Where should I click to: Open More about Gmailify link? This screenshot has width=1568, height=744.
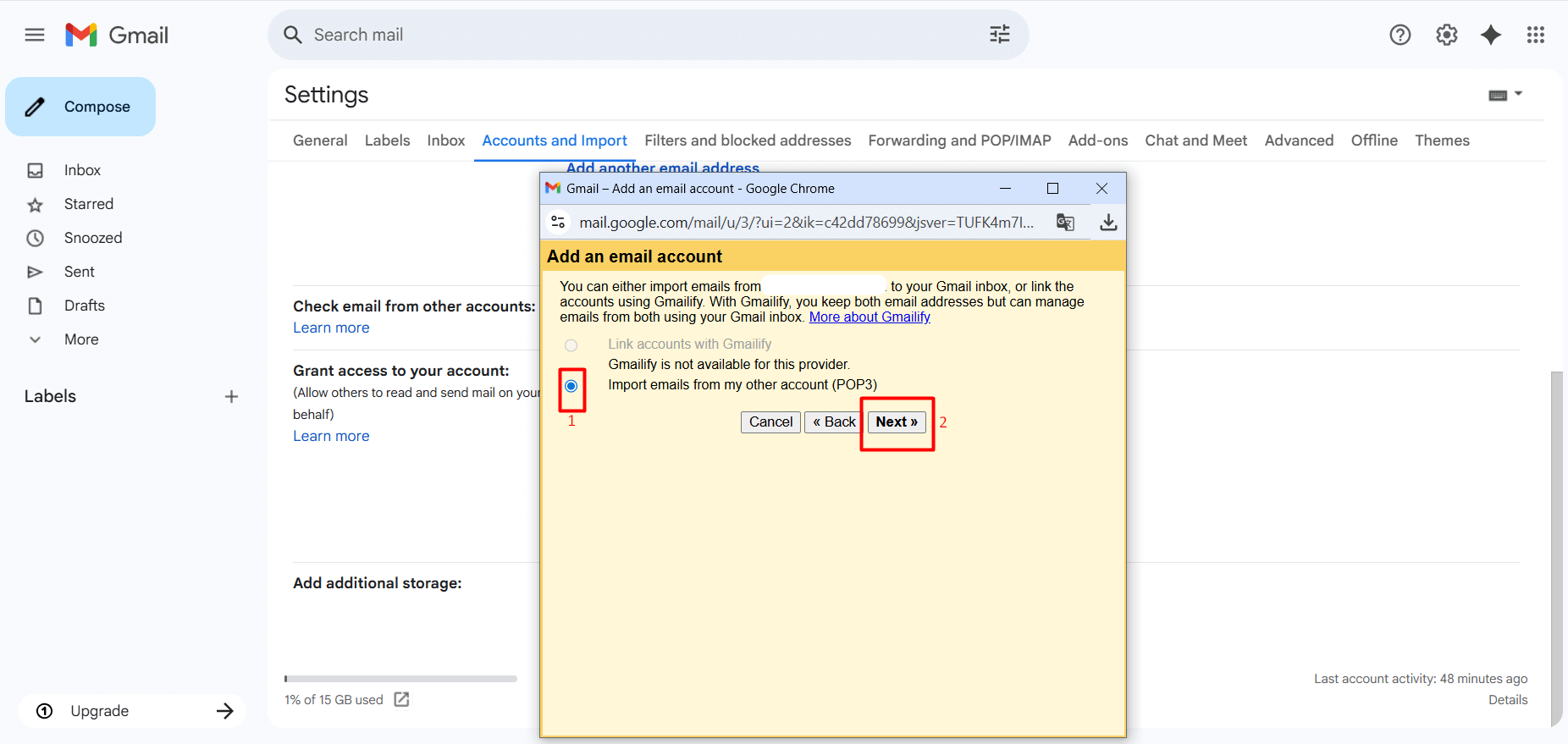[x=870, y=317]
